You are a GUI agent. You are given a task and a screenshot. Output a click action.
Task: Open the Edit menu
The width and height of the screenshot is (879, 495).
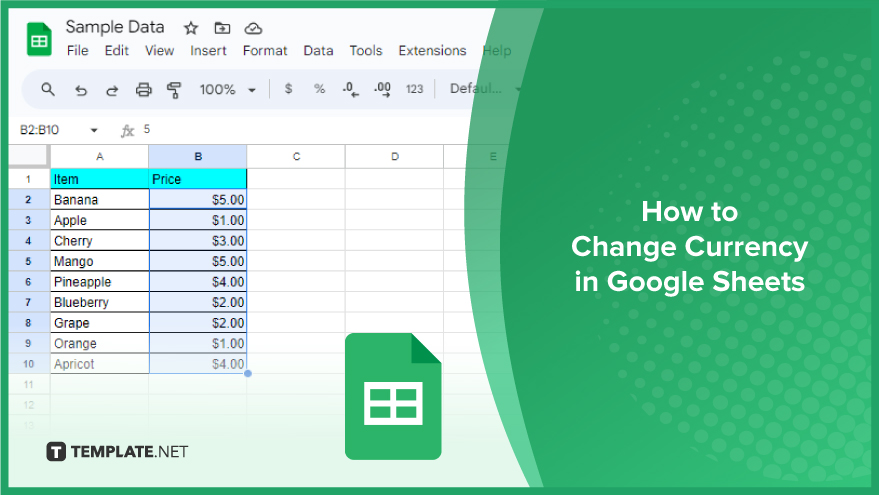[117, 50]
